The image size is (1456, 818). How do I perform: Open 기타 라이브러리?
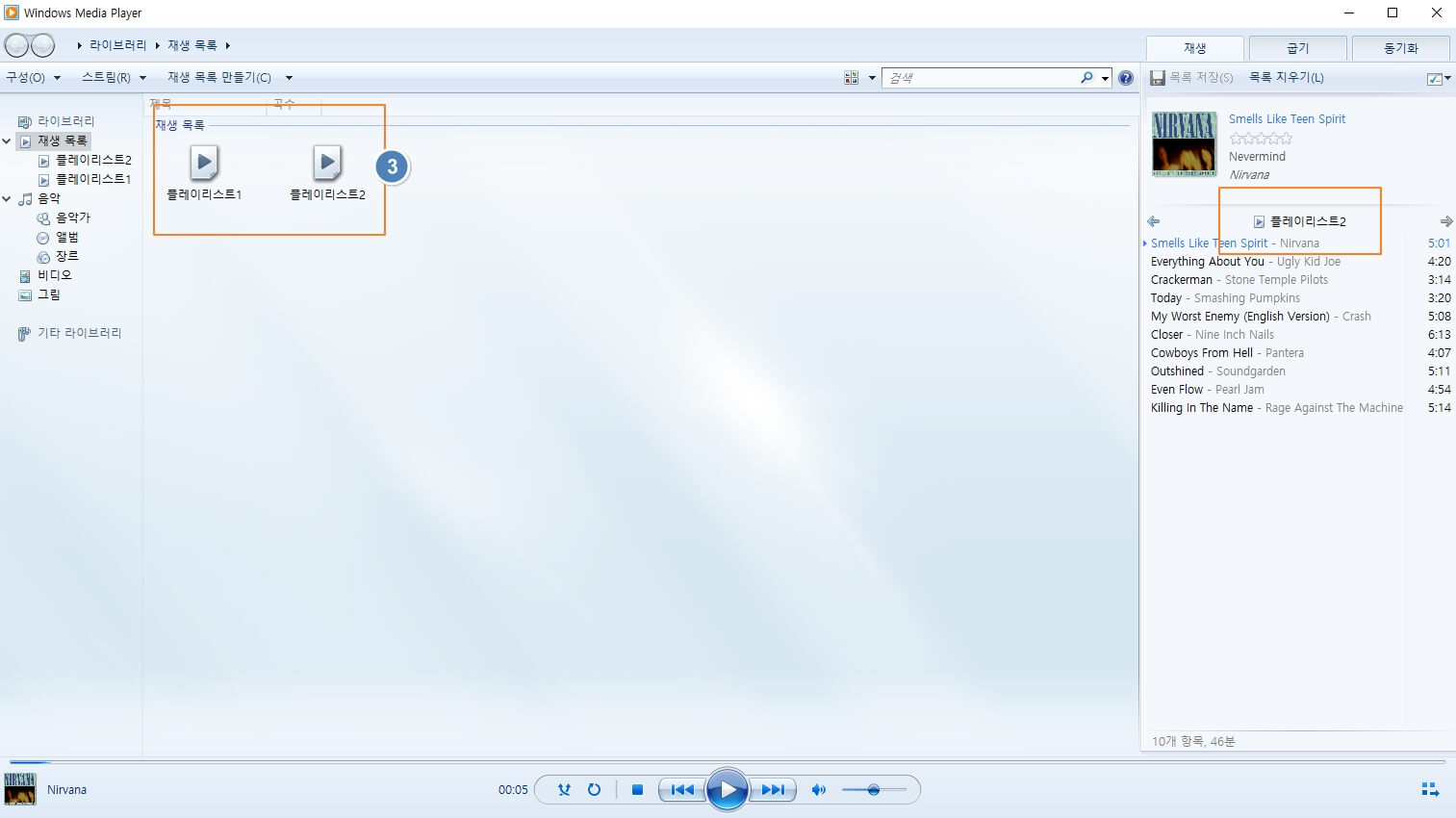80,333
